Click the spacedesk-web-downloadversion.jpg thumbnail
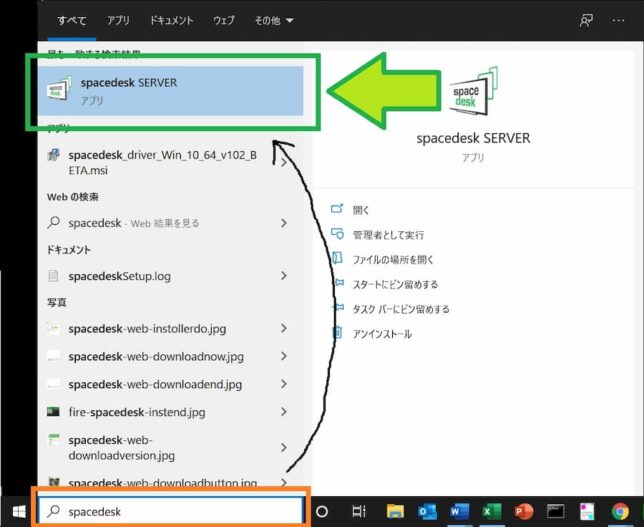The height and width of the screenshot is (527, 644). point(53,440)
